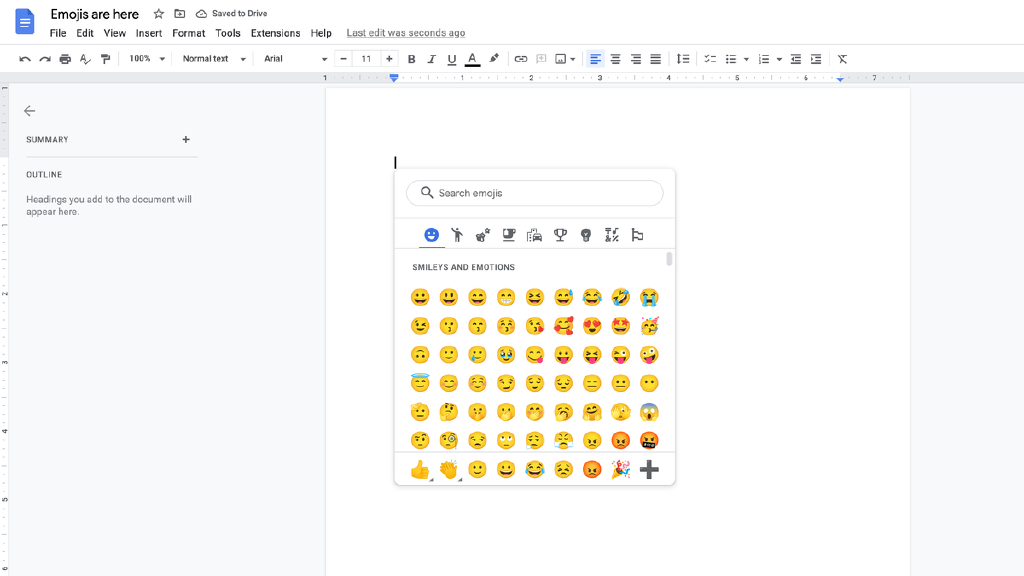Image resolution: width=1024 pixels, height=576 pixels.
Task: Toggle underline formatting
Action: pyautogui.click(x=451, y=59)
